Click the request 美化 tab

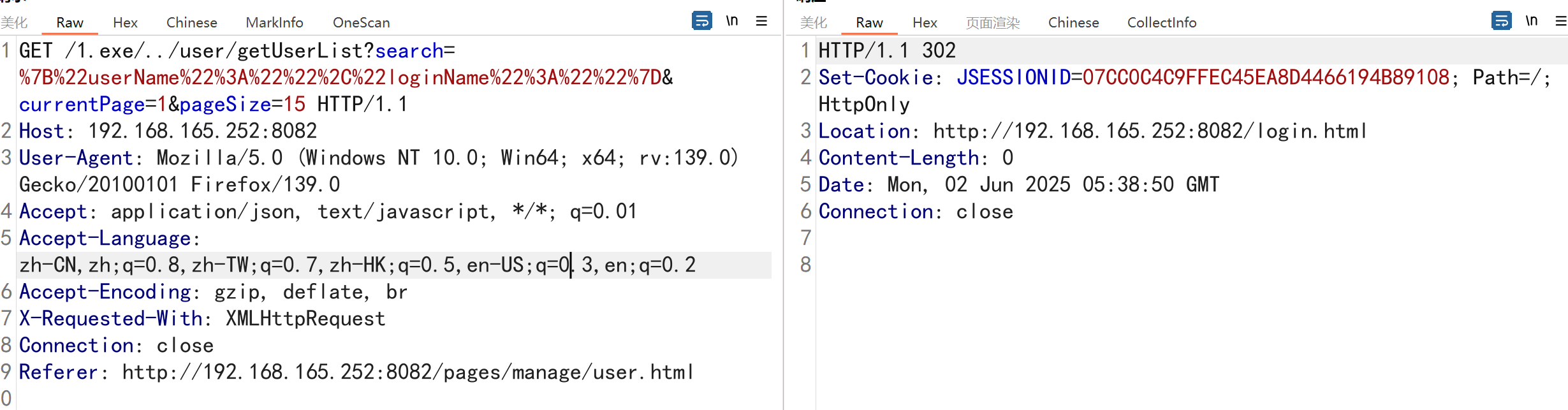coord(14,23)
